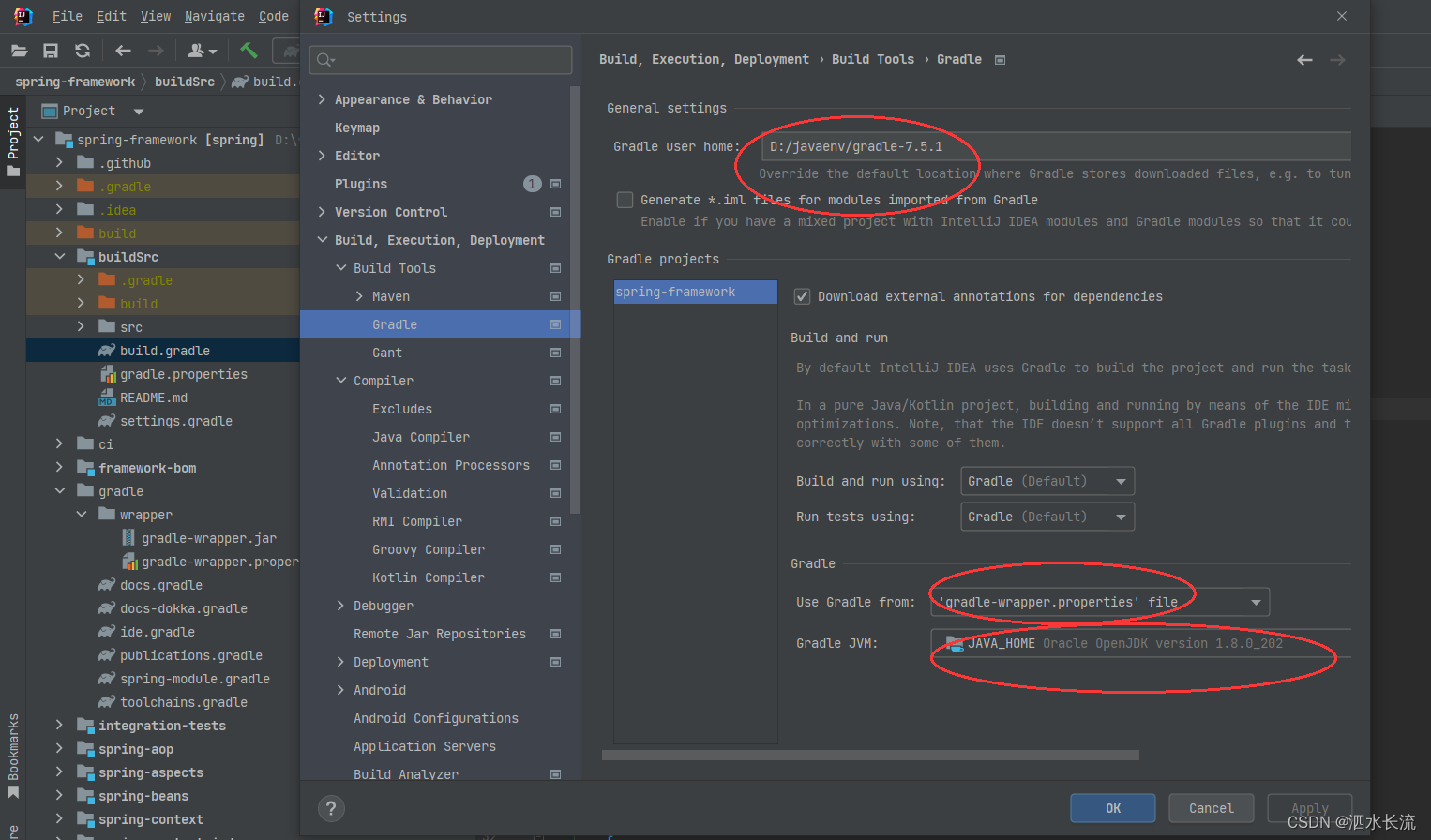Click spring-framework in navigation breadcrumb
1431x840 pixels.
[x=75, y=82]
